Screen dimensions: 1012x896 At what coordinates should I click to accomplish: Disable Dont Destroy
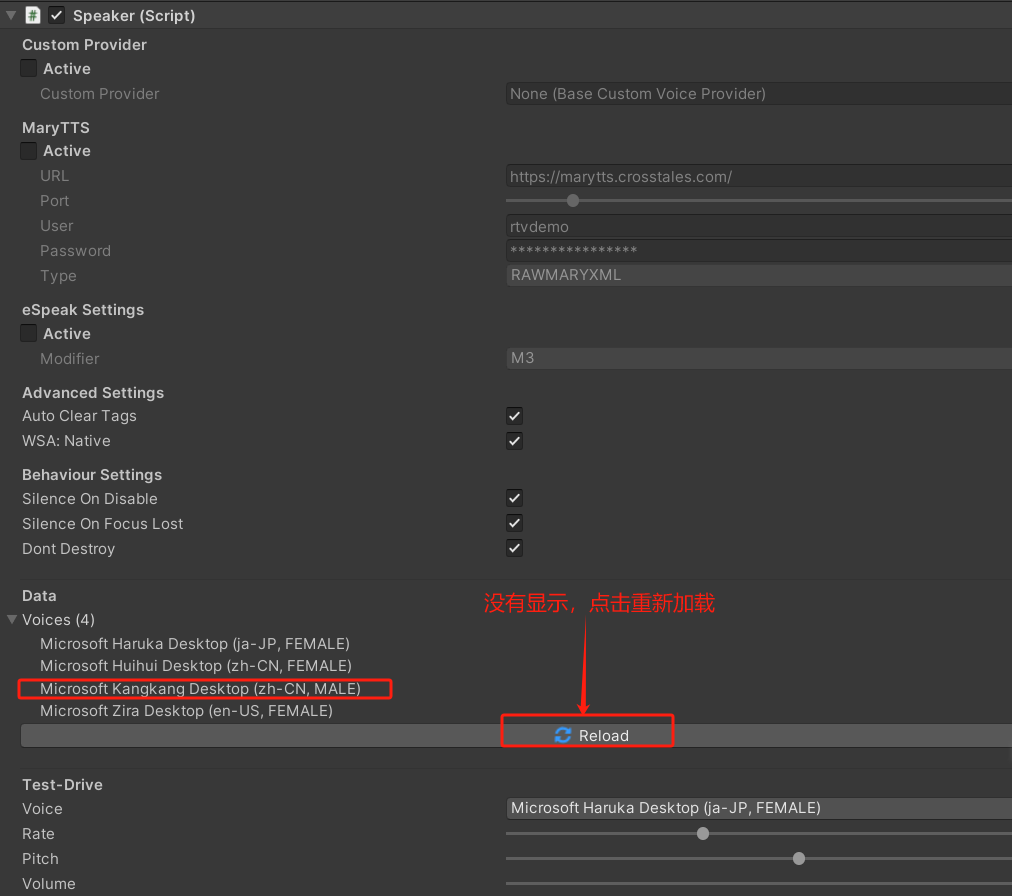coord(513,548)
